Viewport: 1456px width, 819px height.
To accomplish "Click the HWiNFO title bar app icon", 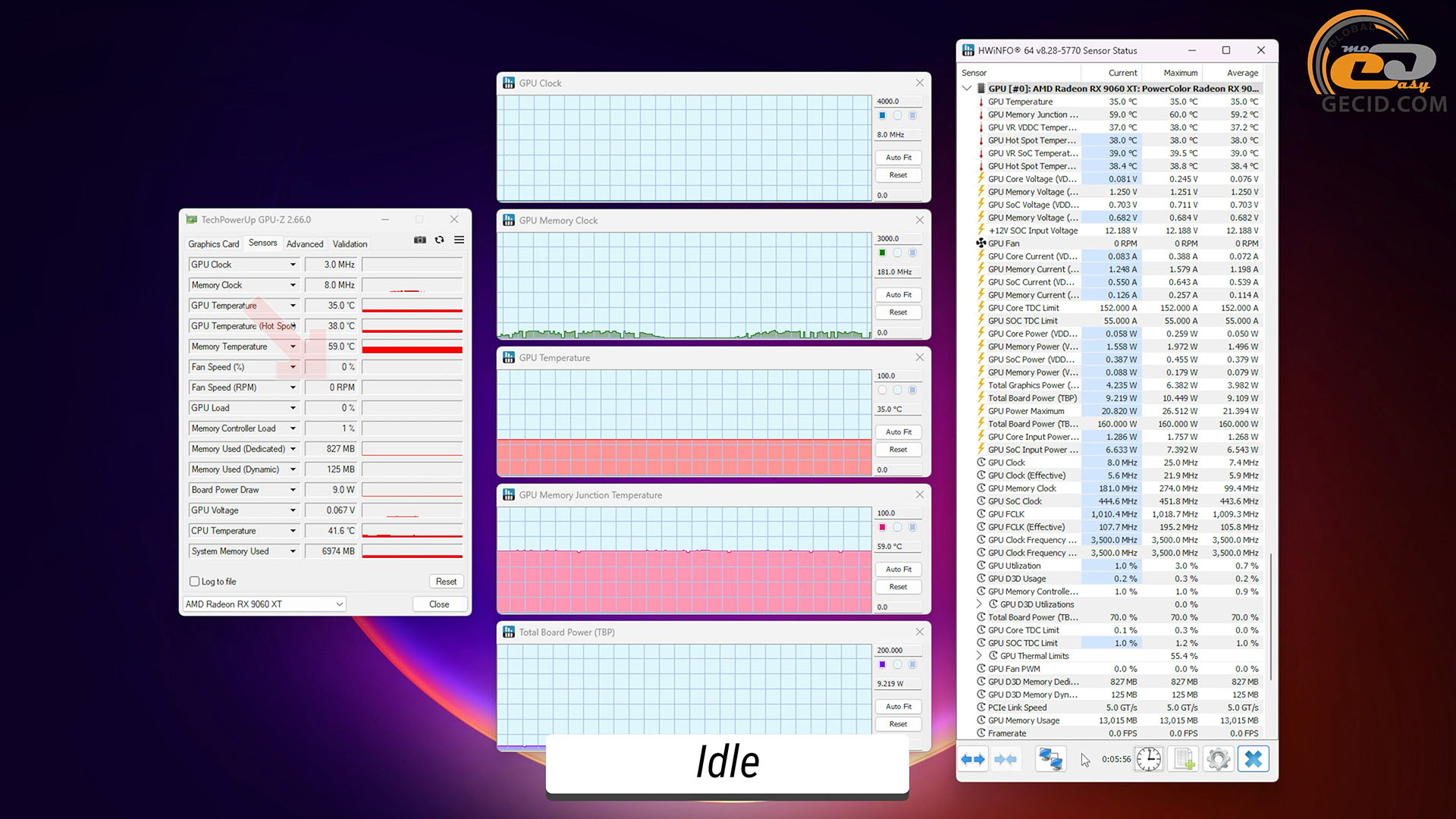I will 968,51.
